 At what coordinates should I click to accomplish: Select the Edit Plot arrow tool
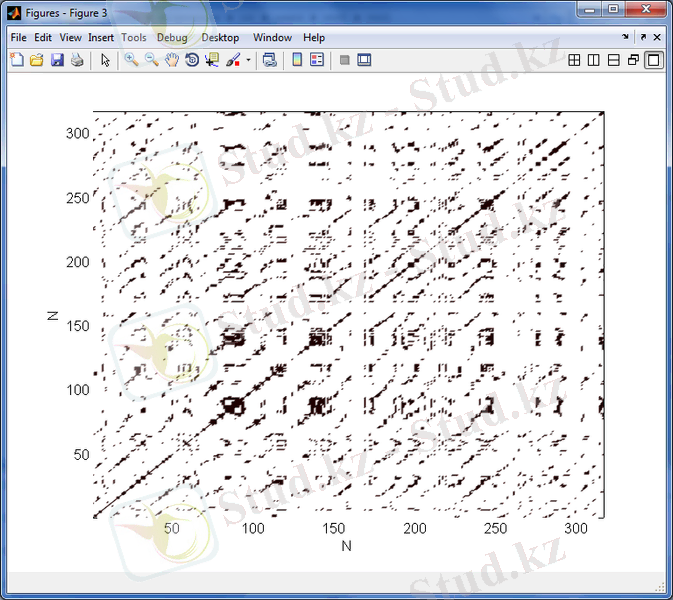[105, 60]
